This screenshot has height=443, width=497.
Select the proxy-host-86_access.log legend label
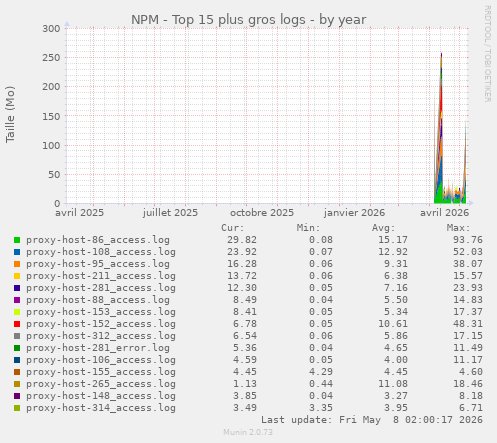[98, 240]
